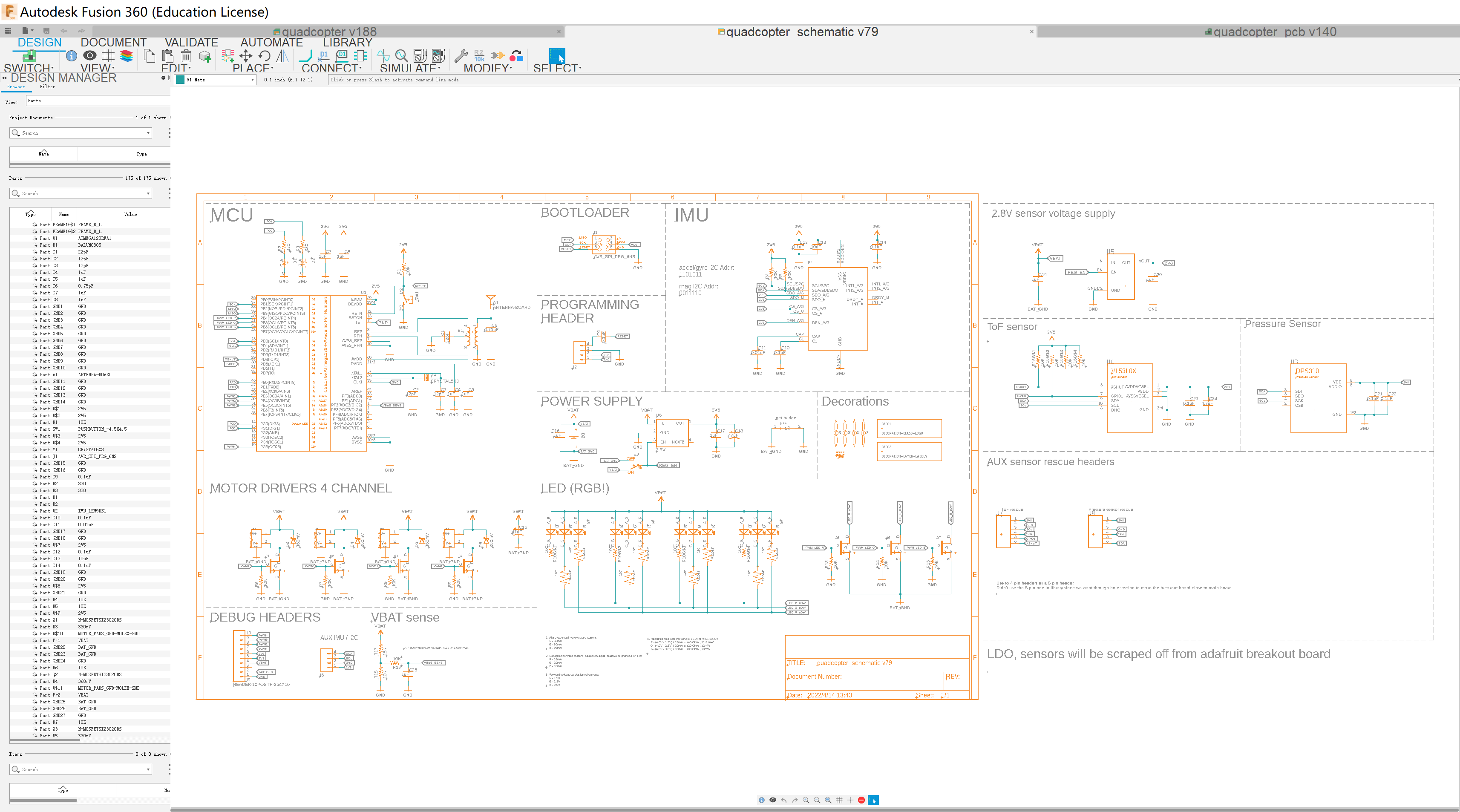
Task: Activate the Select tool in the top toolbar
Action: pyautogui.click(x=557, y=55)
